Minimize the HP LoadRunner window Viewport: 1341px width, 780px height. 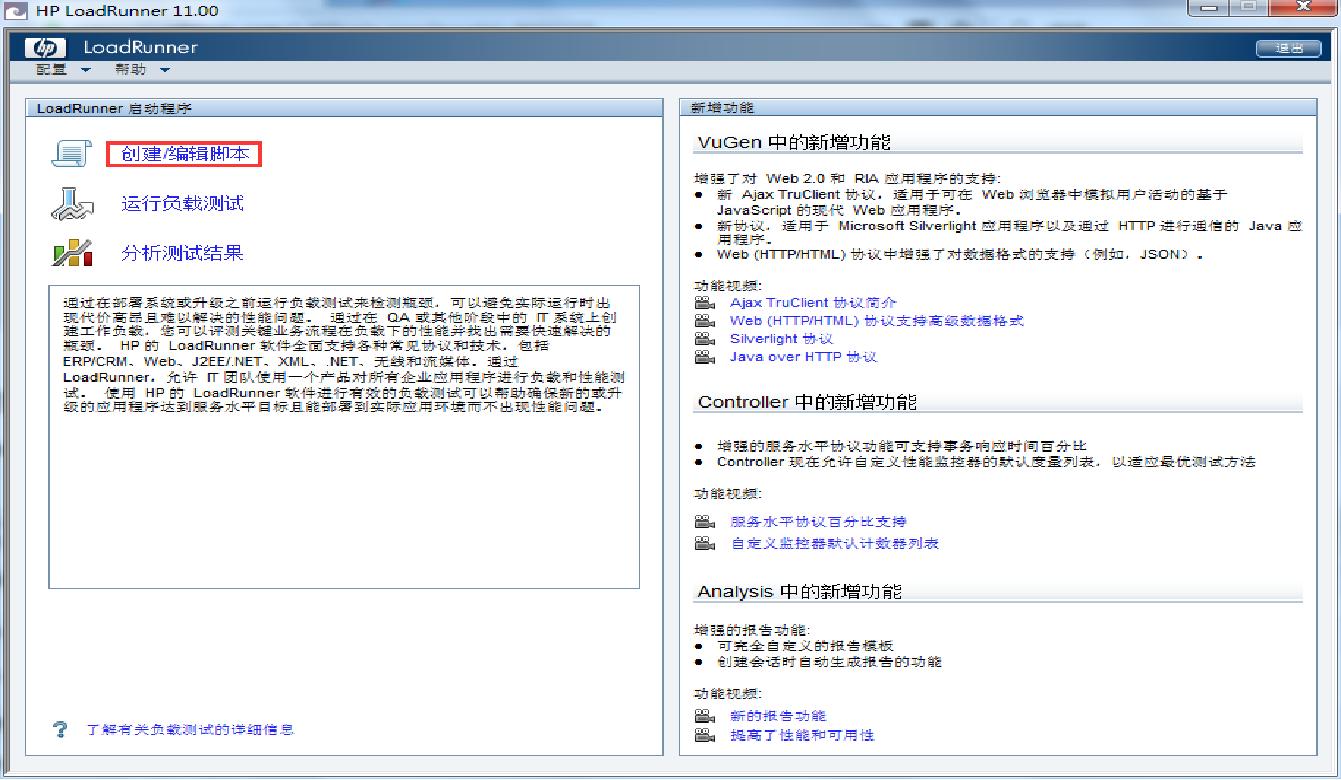click(1207, 8)
